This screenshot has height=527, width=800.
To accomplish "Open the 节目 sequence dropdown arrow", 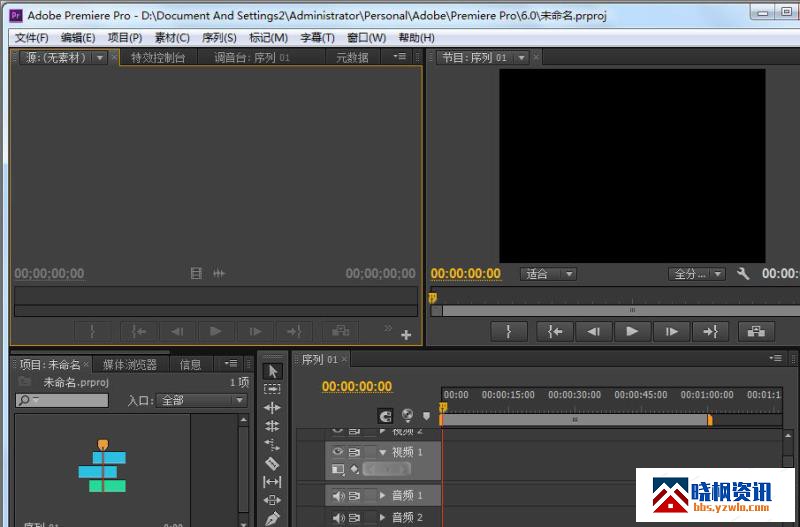I will 521,58.
